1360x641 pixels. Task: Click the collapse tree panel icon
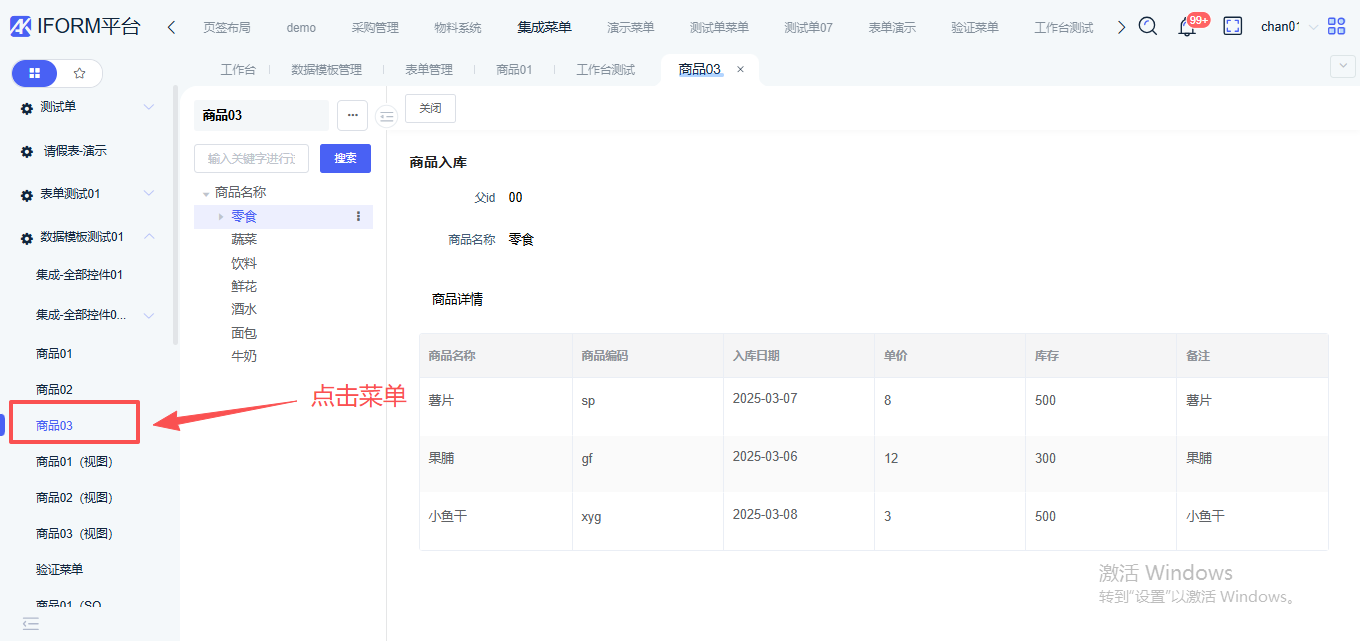pos(386,117)
